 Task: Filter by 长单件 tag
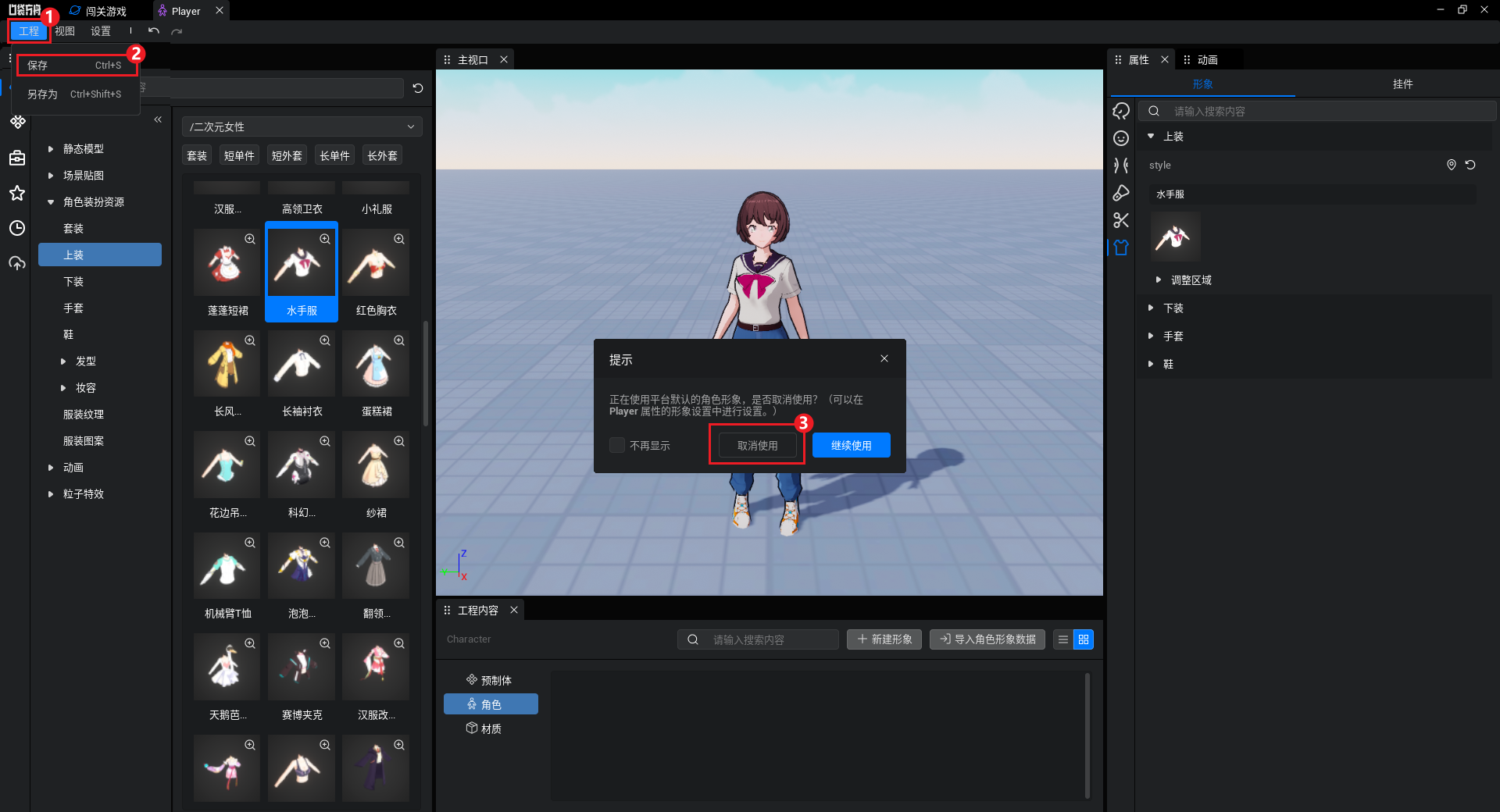334,155
